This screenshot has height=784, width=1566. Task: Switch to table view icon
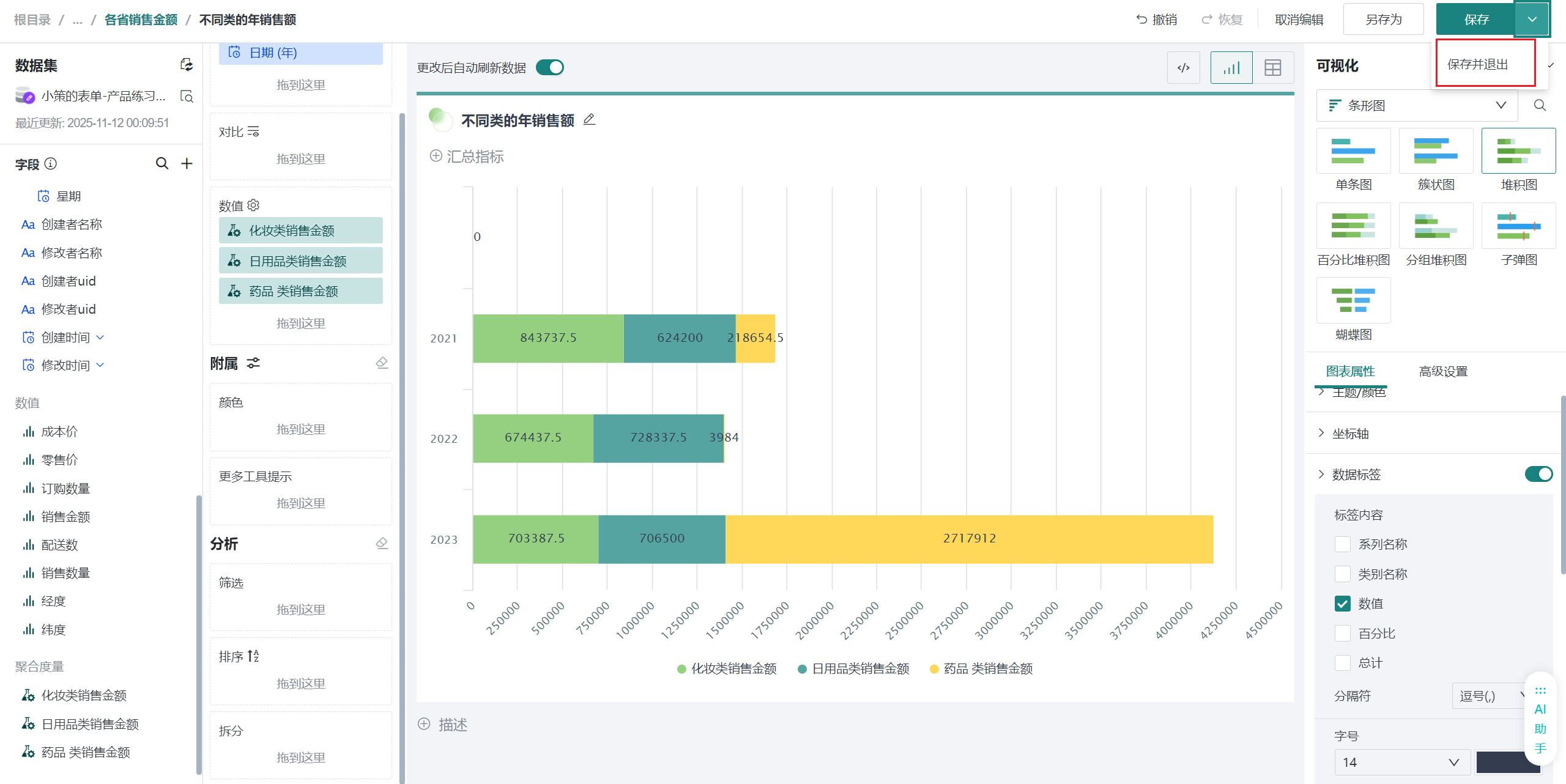[1272, 68]
